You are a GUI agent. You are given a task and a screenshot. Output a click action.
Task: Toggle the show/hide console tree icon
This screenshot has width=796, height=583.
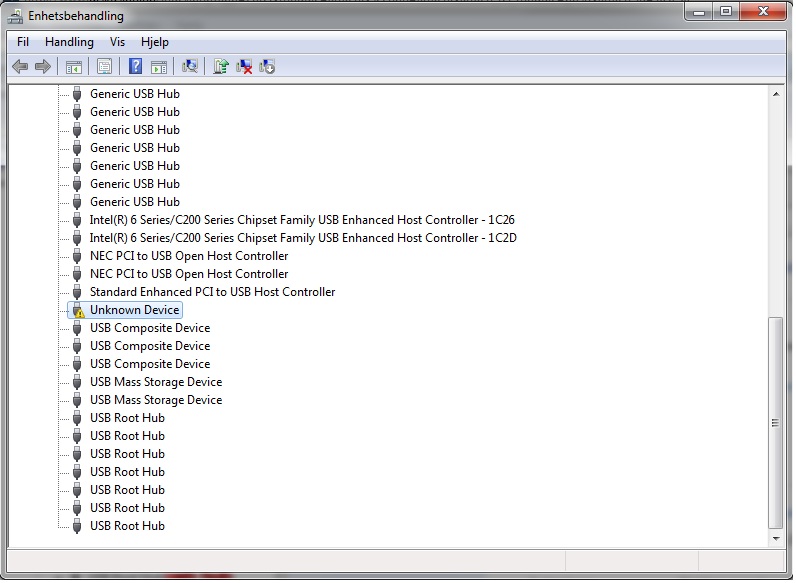[74, 67]
